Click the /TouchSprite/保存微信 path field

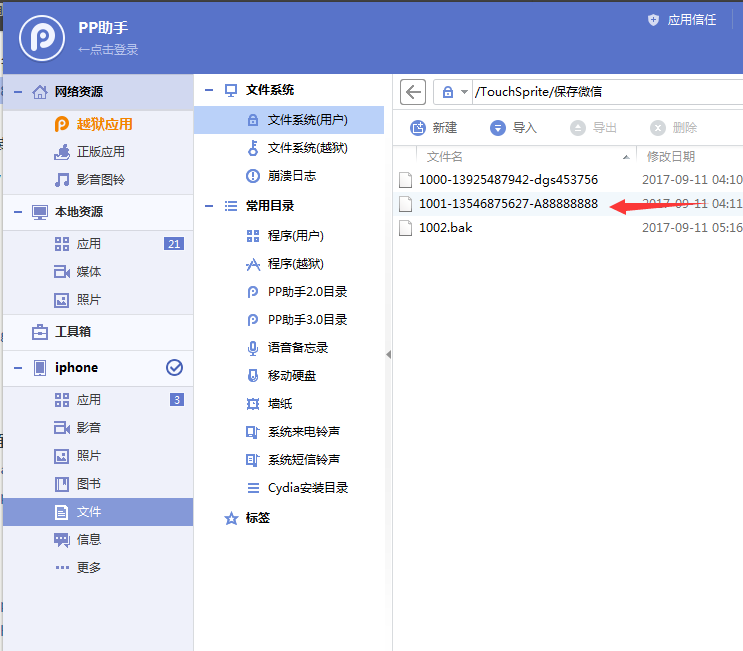point(600,92)
